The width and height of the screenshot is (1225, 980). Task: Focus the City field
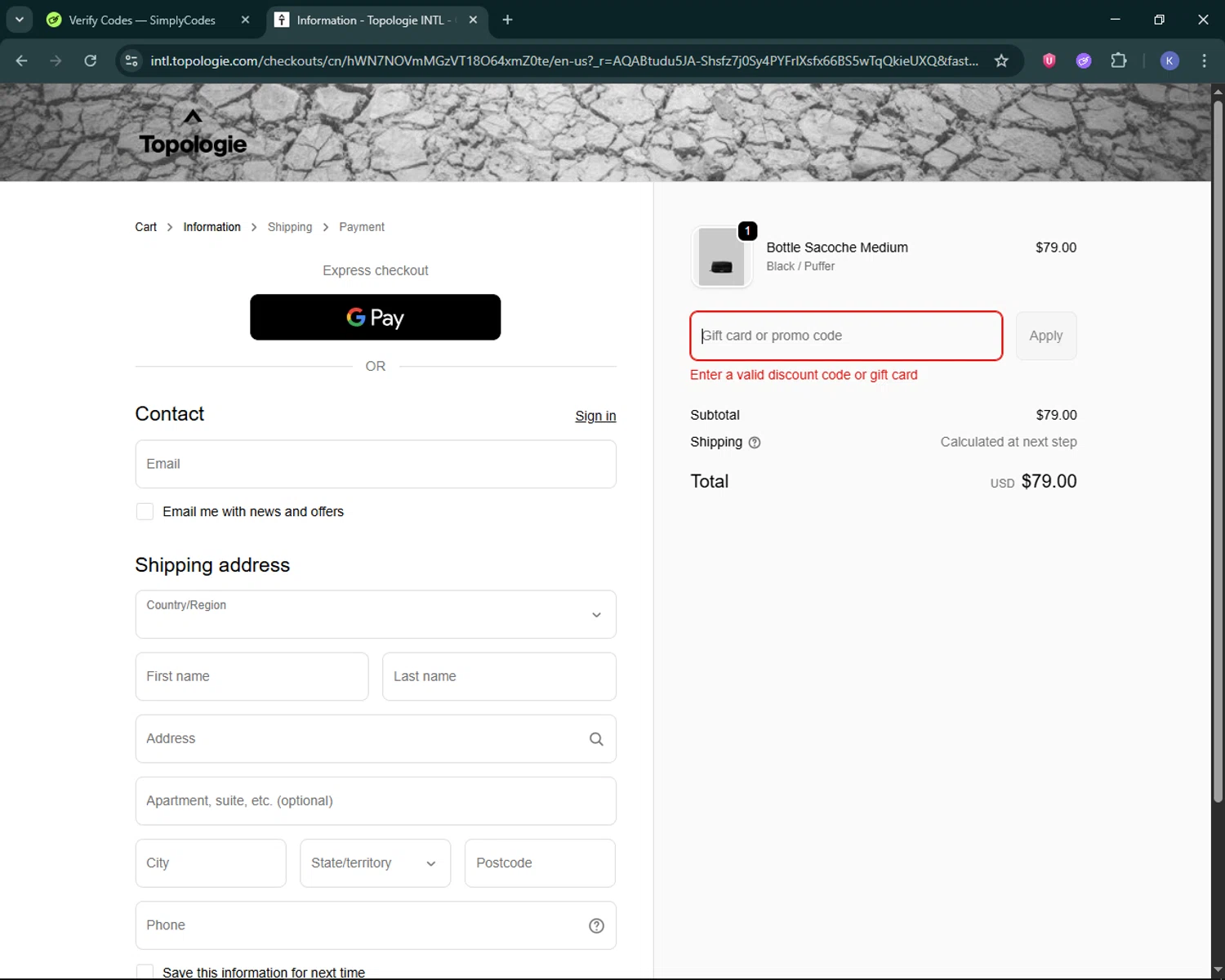click(211, 863)
